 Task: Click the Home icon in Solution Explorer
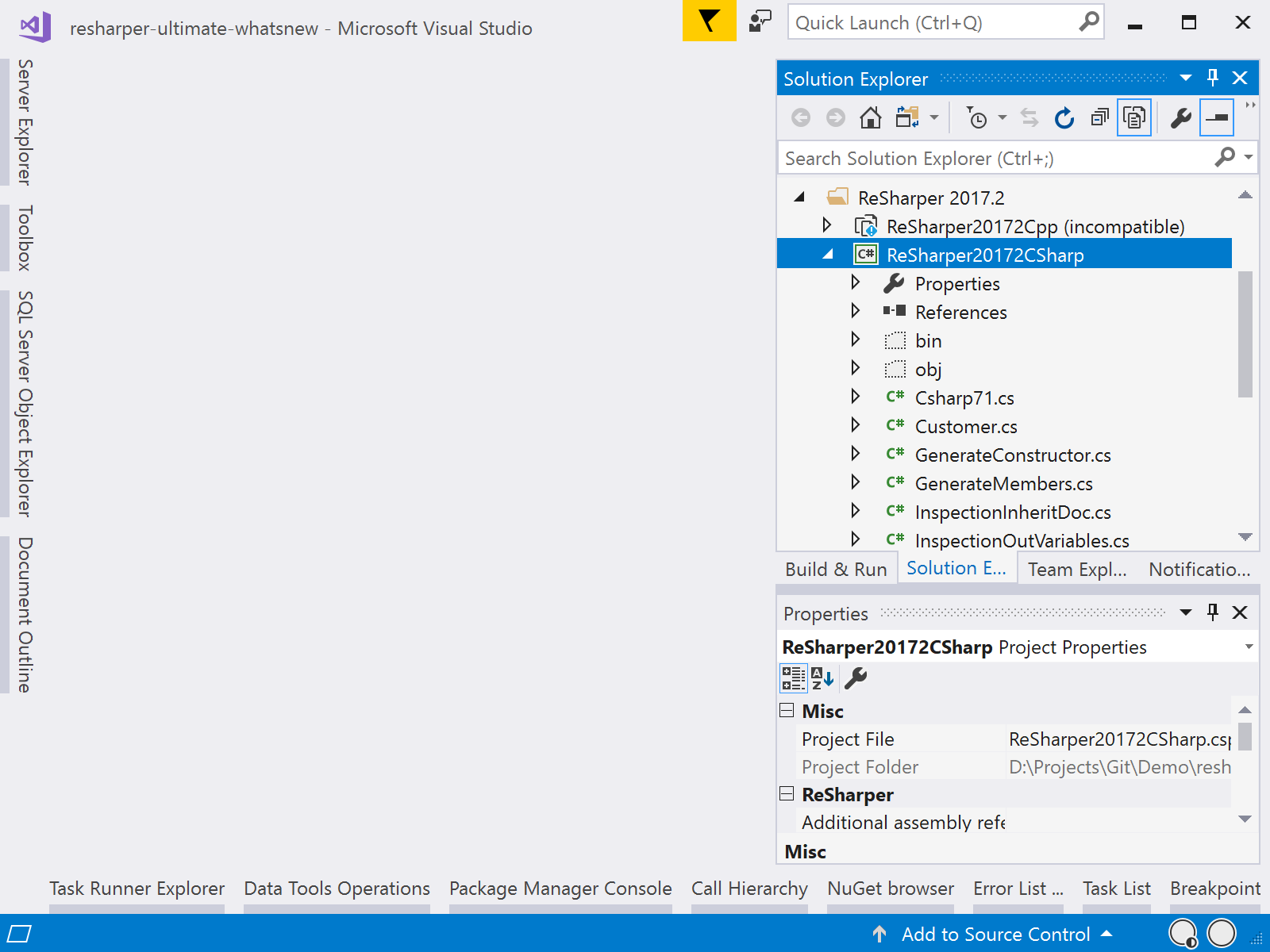(x=871, y=118)
